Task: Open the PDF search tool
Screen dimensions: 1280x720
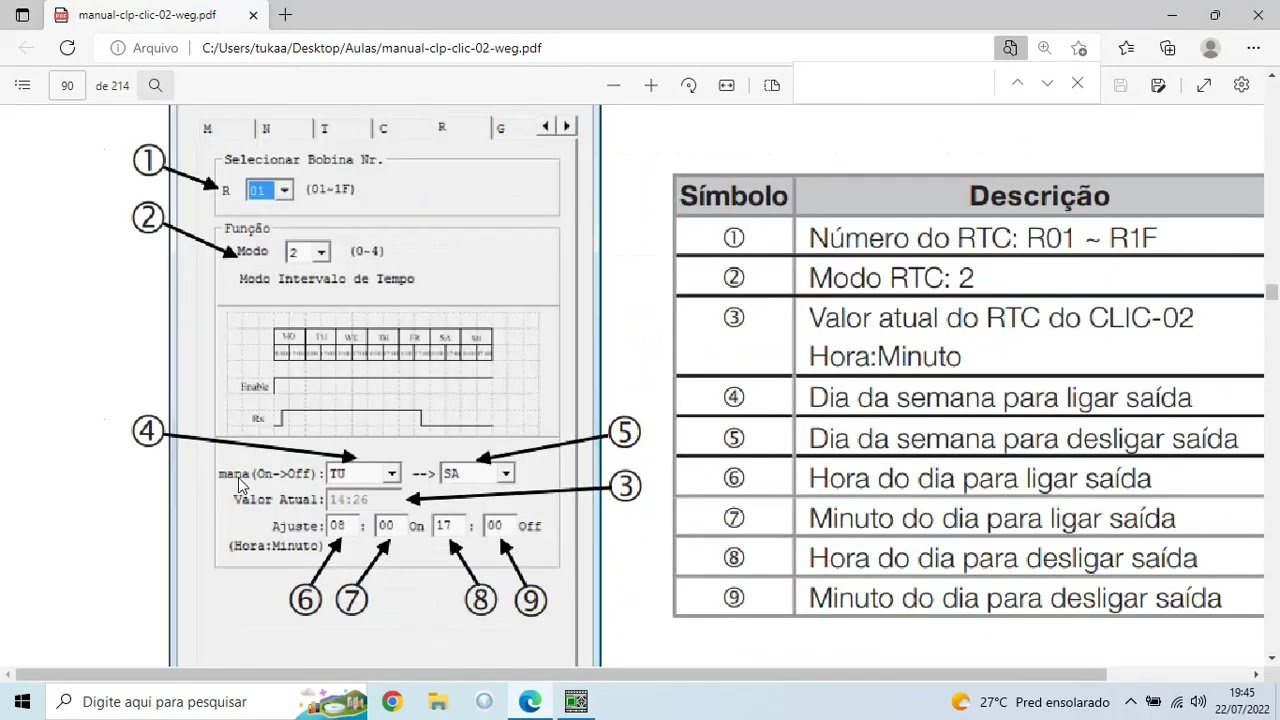Action: (x=155, y=86)
